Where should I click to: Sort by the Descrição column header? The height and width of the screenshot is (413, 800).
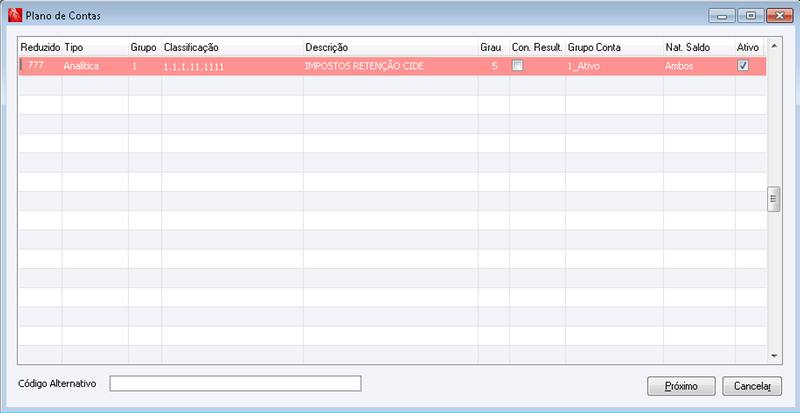click(390, 47)
